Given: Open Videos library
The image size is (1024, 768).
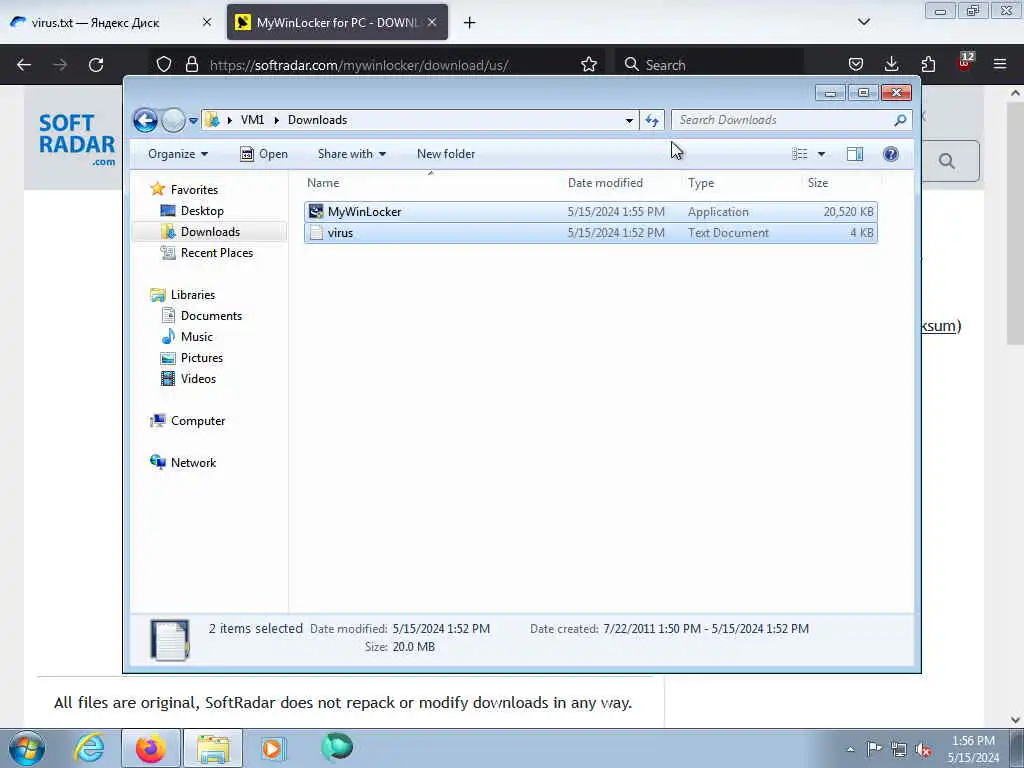Looking at the screenshot, I should 198,378.
